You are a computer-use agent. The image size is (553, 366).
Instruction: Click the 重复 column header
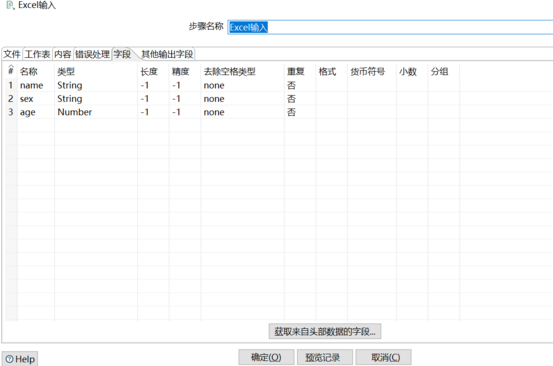pos(296,72)
